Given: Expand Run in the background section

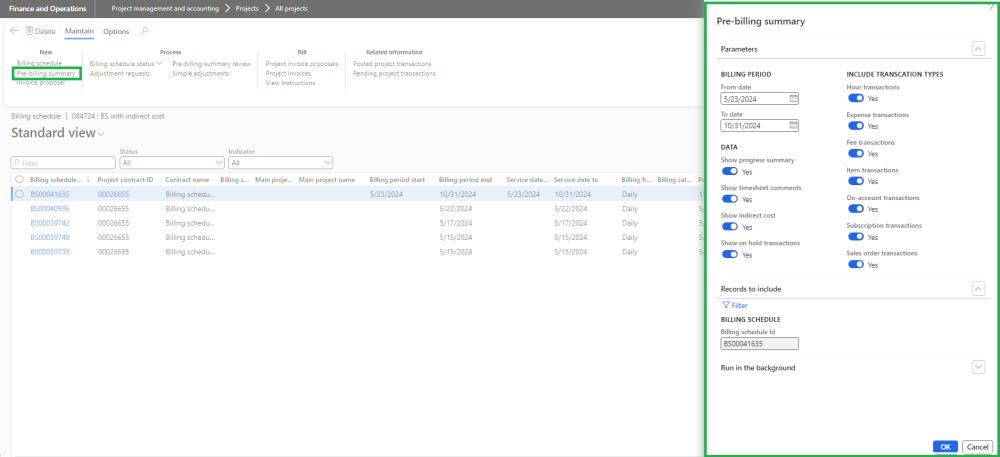Looking at the screenshot, I should [977, 367].
